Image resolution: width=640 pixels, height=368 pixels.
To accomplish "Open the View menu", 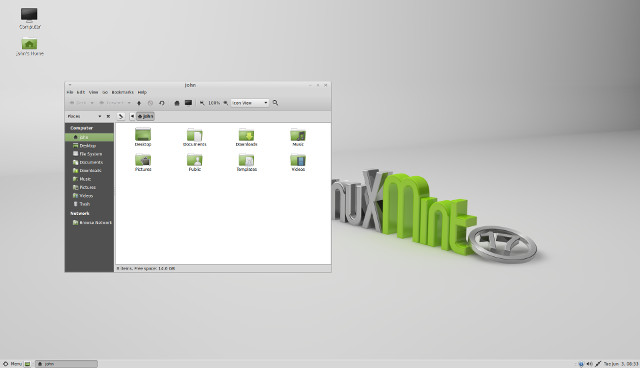I will pyautogui.click(x=93, y=92).
